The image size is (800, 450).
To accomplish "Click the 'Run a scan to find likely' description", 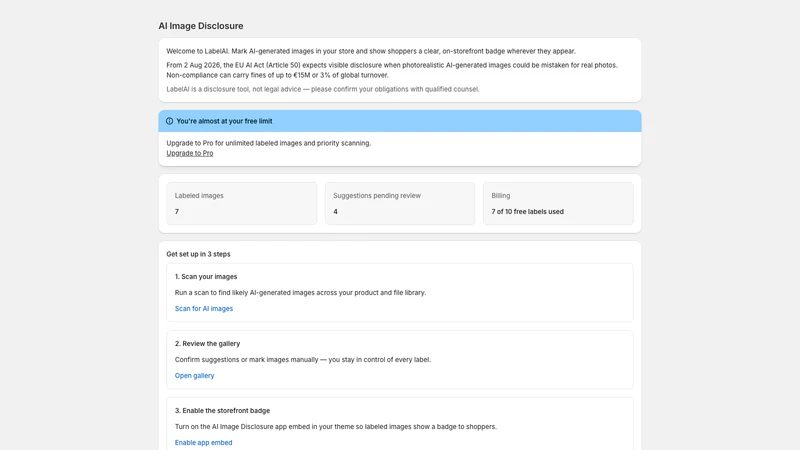I will (x=300, y=293).
